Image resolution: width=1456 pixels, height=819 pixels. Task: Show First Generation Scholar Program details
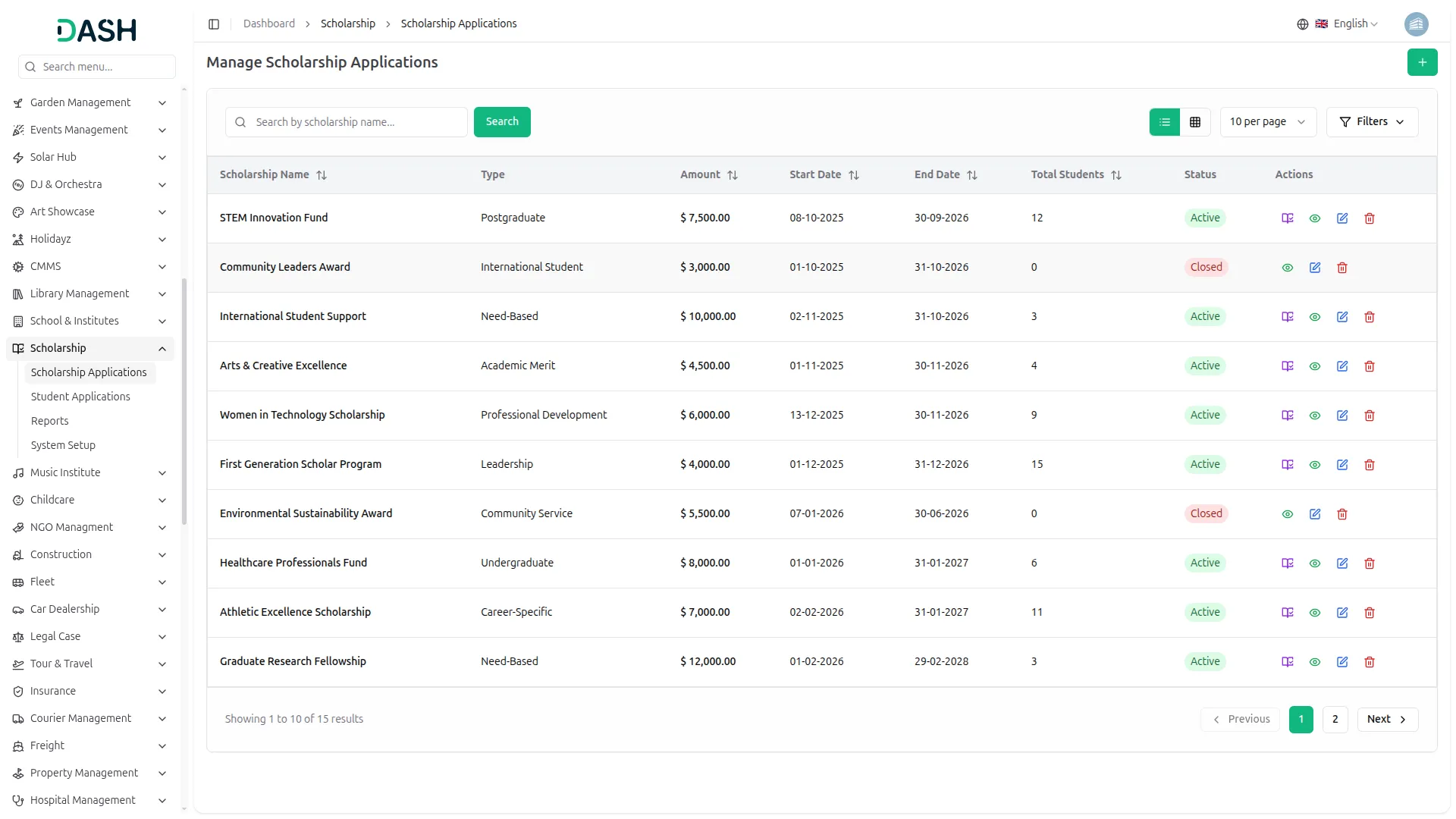[1315, 465]
